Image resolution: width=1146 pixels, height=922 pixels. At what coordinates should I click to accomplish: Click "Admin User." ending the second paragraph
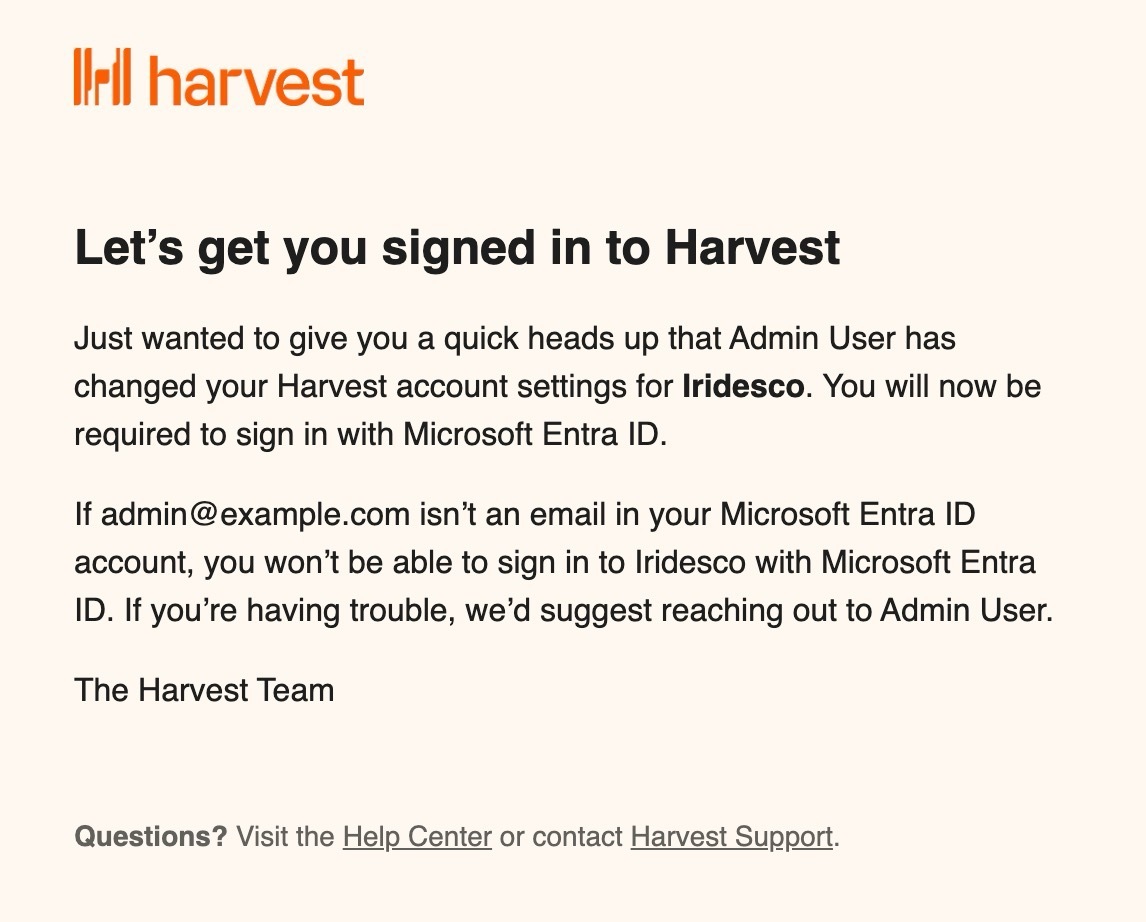(966, 610)
